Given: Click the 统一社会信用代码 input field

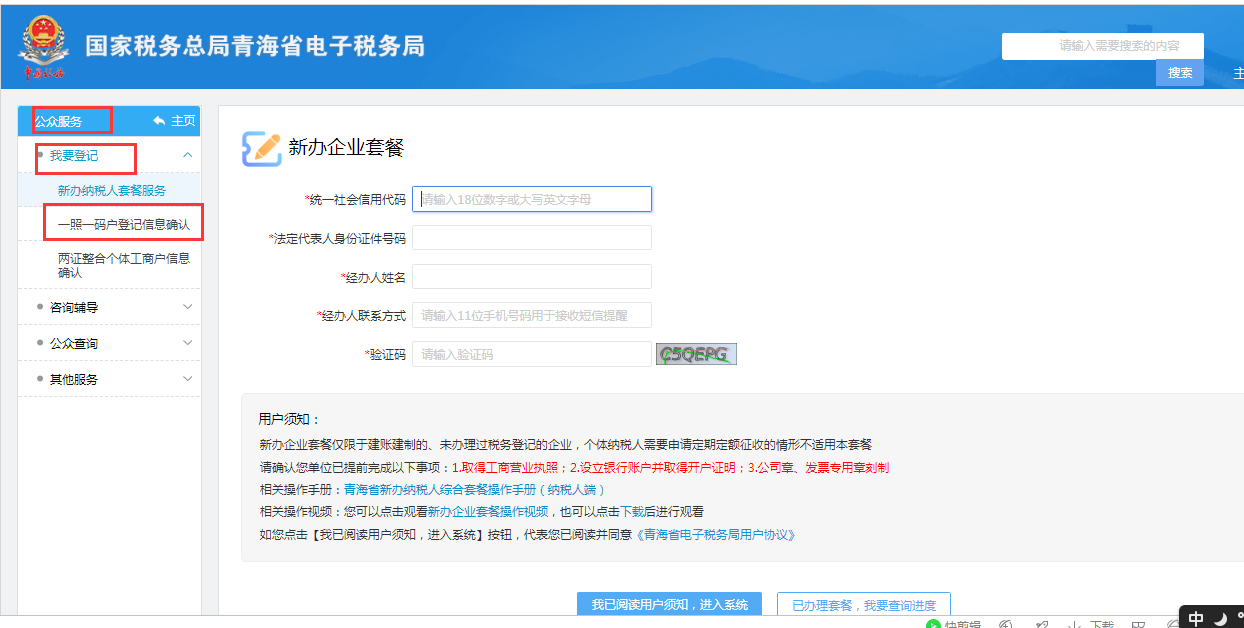Looking at the screenshot, I should [531, 199].
